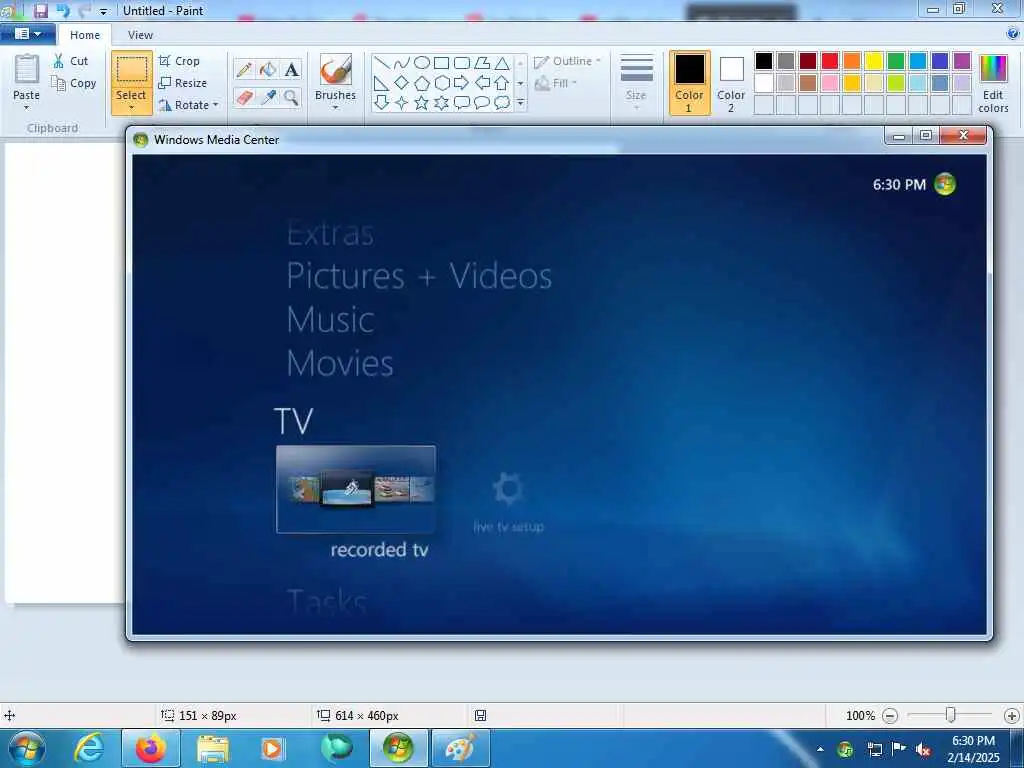
Task: Click the Resize button
Action: (x=183, y=83)
